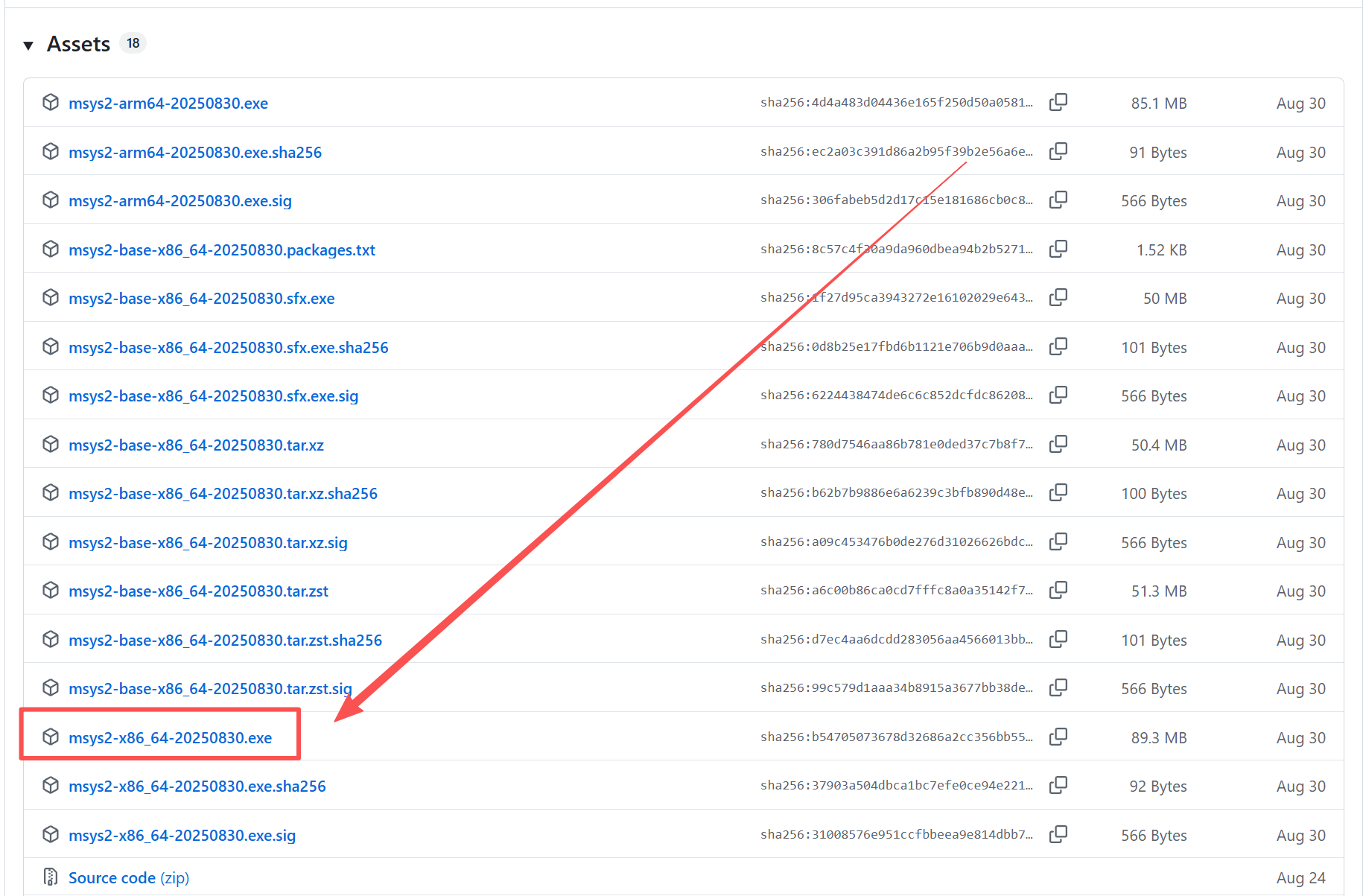Copy hash for msys2-x86_64-20250830.exe
This screenshot has height=896, width=1363.
1058,737
